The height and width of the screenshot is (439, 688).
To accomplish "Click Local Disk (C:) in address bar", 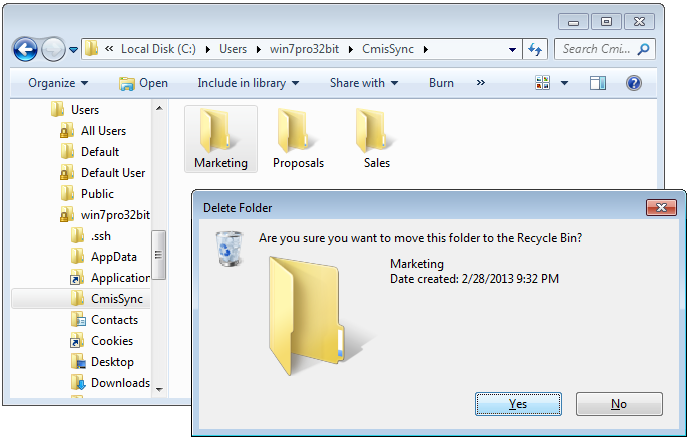I will click(158, 49).
